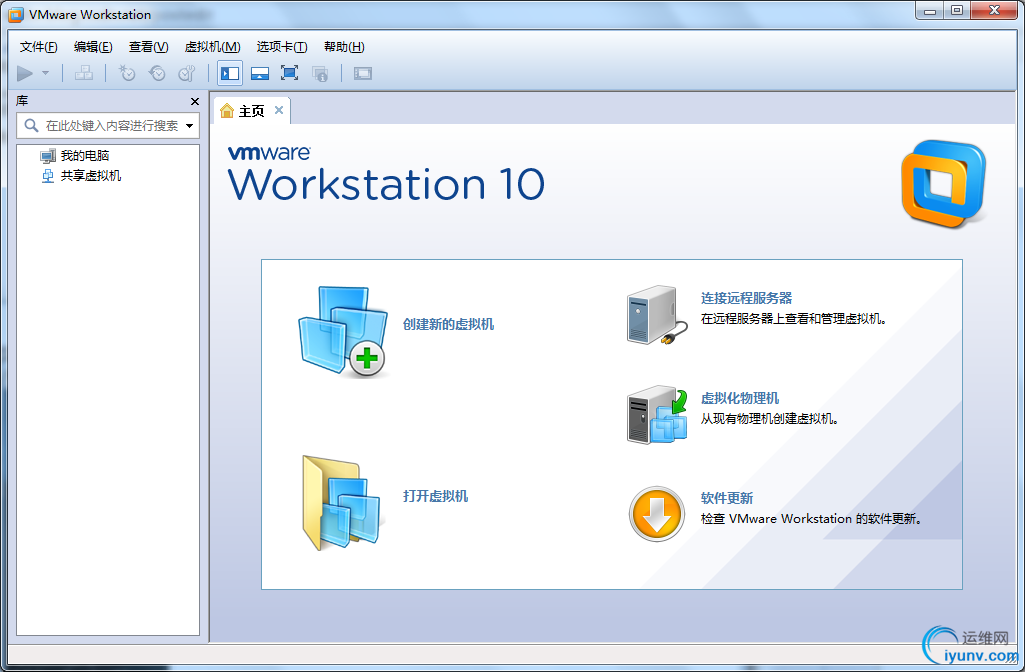Expand the library search filter dropdown

(190, 126)
